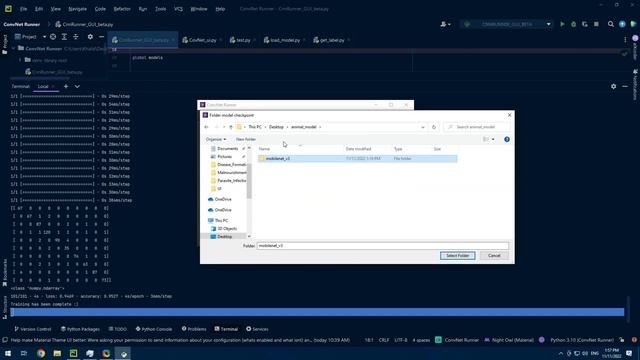Stop the running process square icon

pyautogui.click(x=596, y=24)
